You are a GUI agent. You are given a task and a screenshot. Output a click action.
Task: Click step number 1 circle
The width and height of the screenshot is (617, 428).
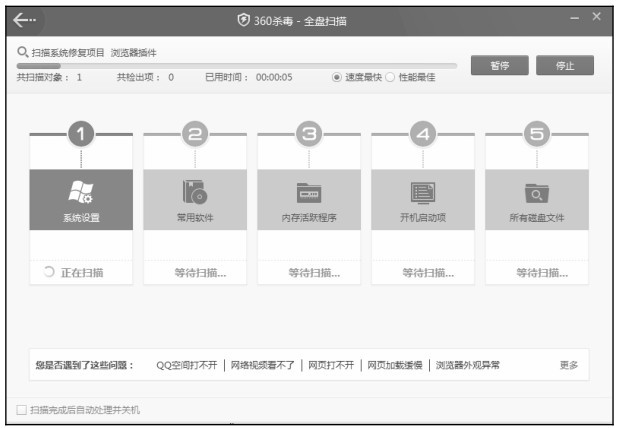coord(81,134)
